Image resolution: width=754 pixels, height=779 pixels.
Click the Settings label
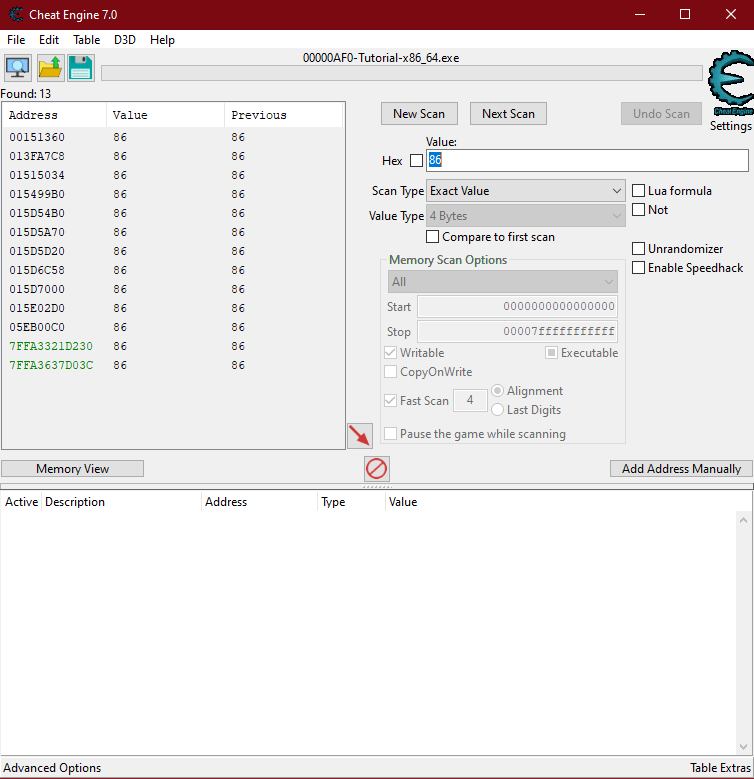tap(731, 126)
